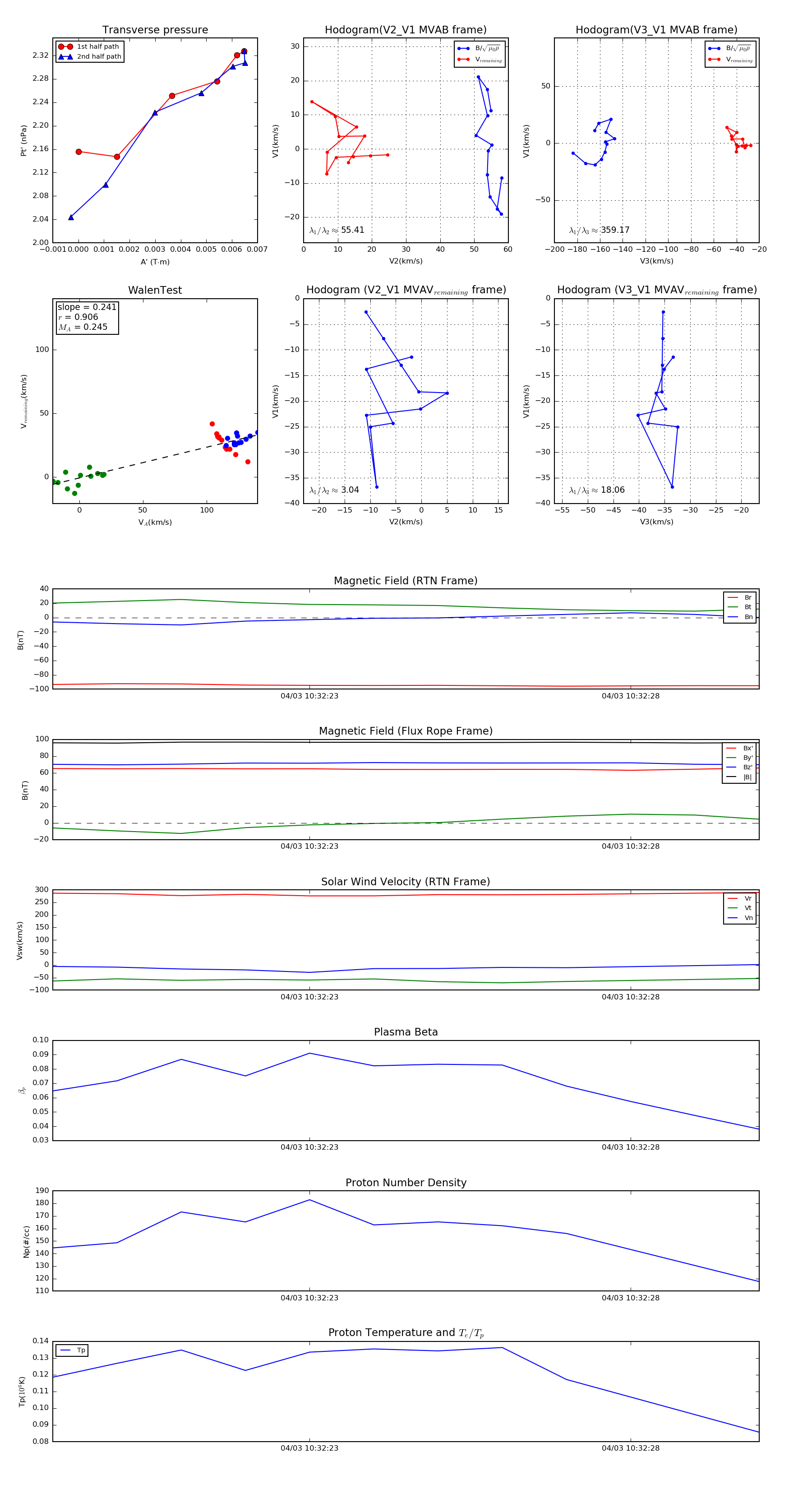Click the 'M_A = 0.245' annotation
Viewport: 812px width, 1489px height.
click(x=83, y=327)
